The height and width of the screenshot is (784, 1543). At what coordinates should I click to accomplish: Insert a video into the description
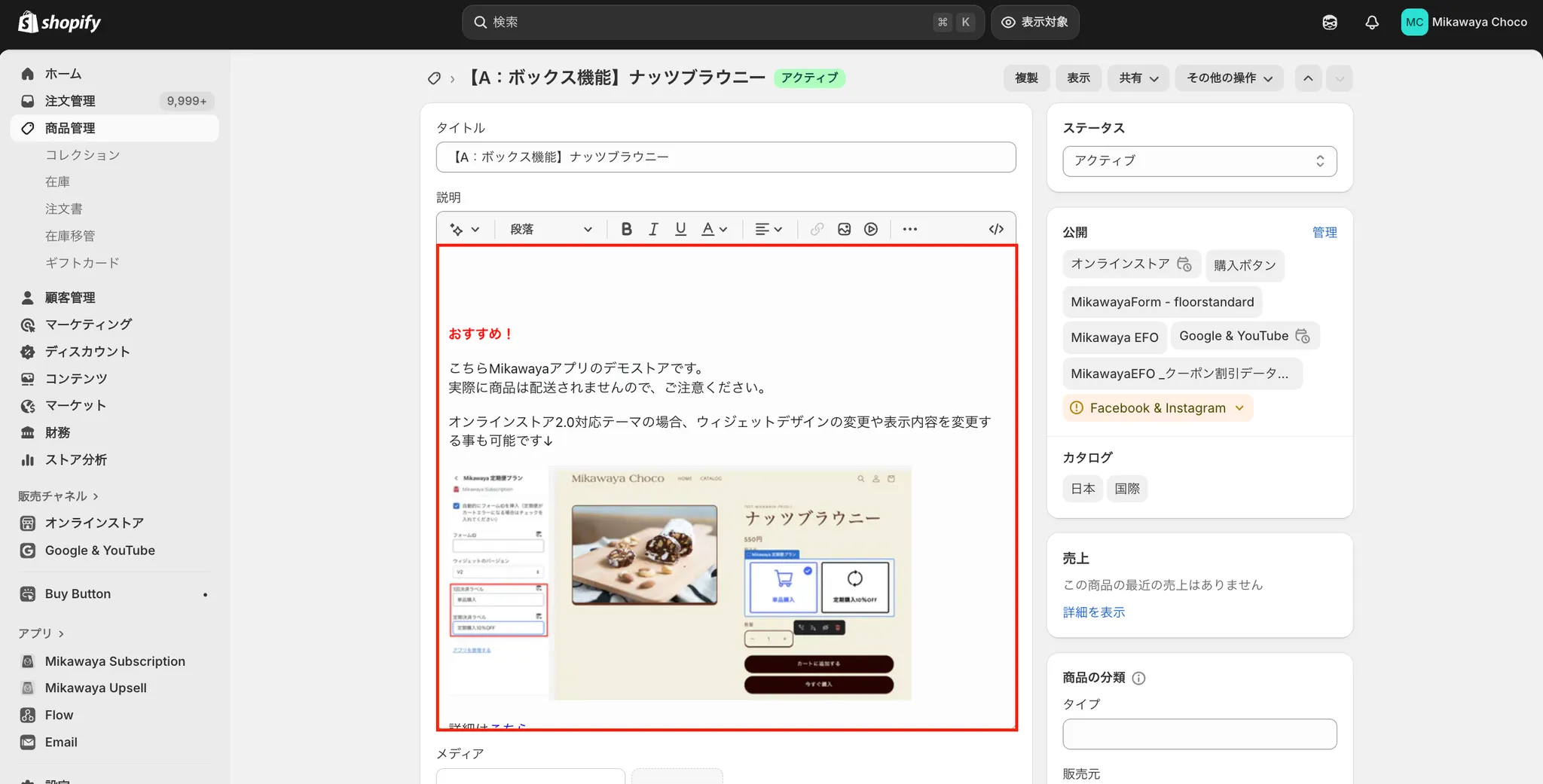coord(871,229)
